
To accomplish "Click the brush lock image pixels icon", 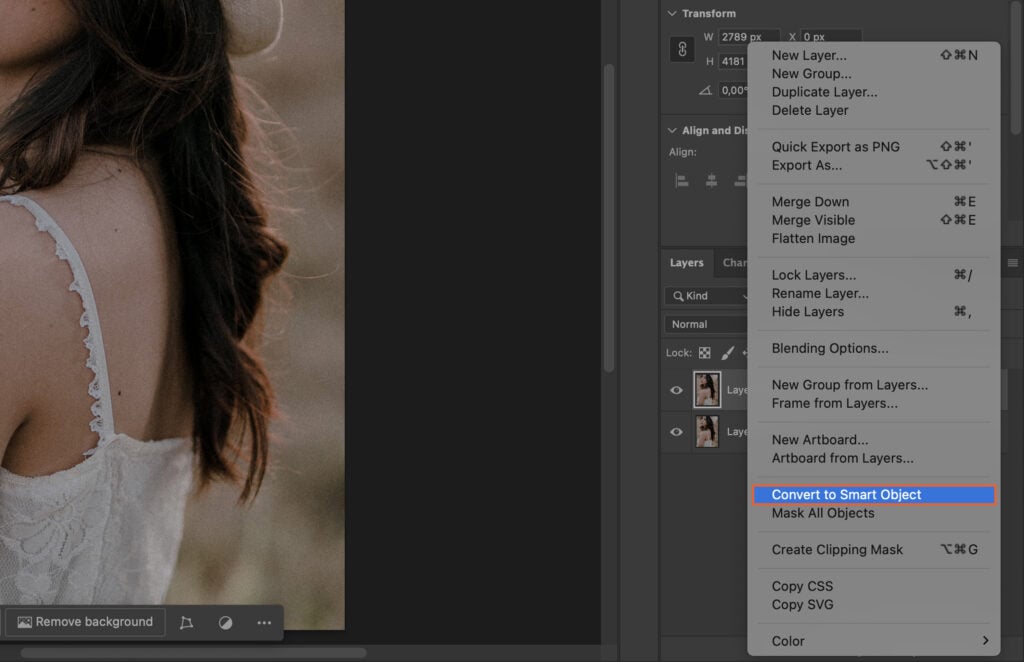I will [x=726, y=353].
